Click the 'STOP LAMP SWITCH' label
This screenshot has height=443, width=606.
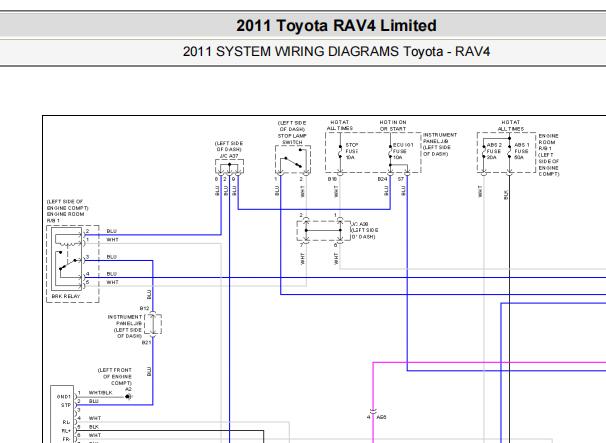[292, 139]
